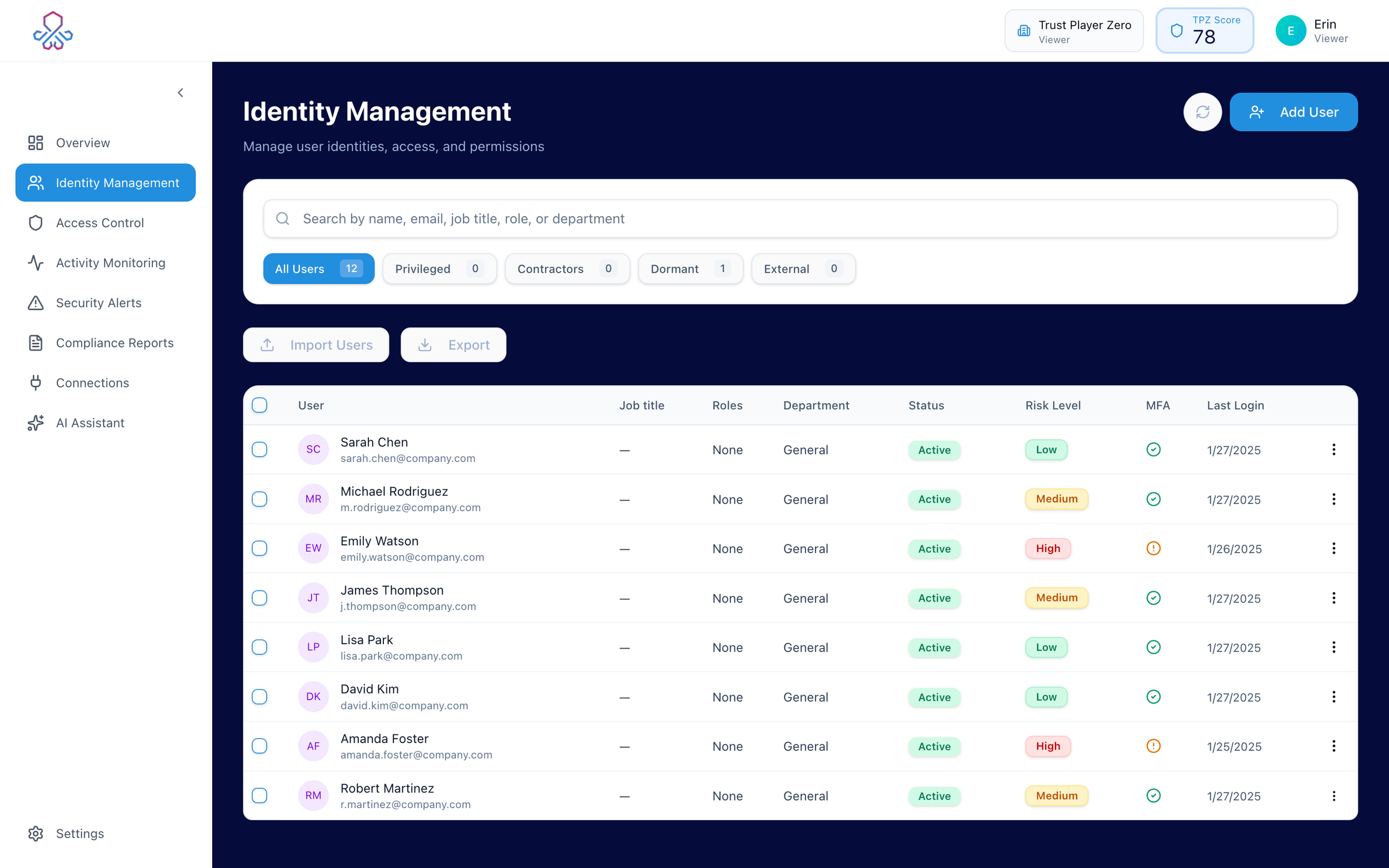
Task: Click the Identity Management users icon
Action: [x=36, y=183]
